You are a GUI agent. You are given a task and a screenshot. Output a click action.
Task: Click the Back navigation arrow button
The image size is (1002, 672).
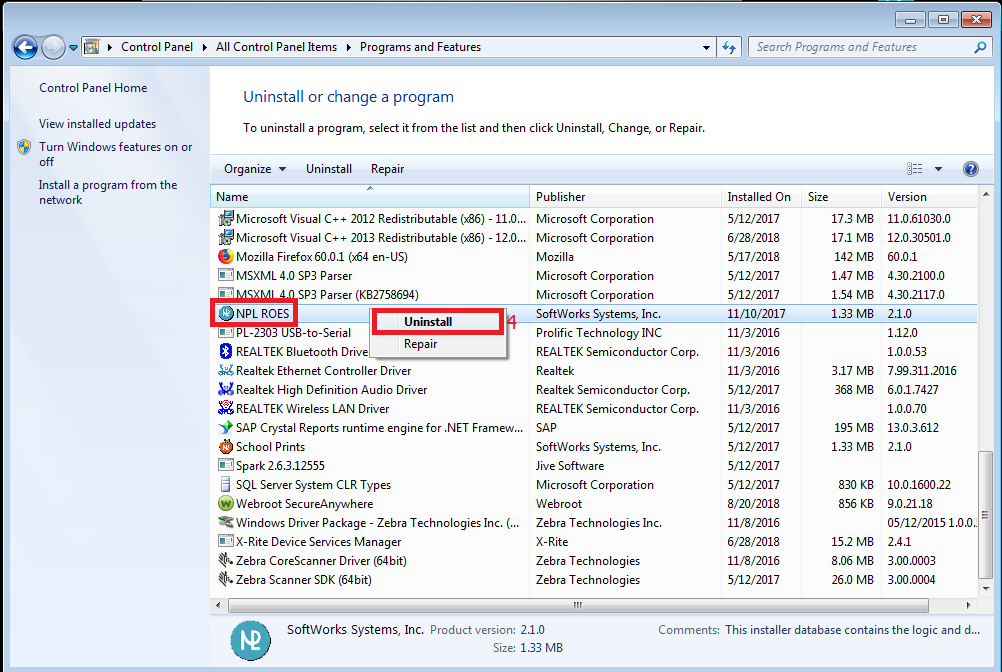(25, 47)
